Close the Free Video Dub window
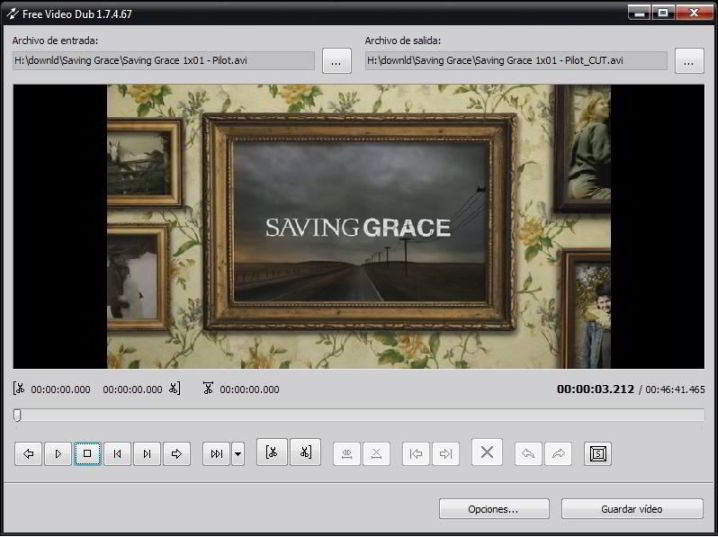 tap(693, 12)
